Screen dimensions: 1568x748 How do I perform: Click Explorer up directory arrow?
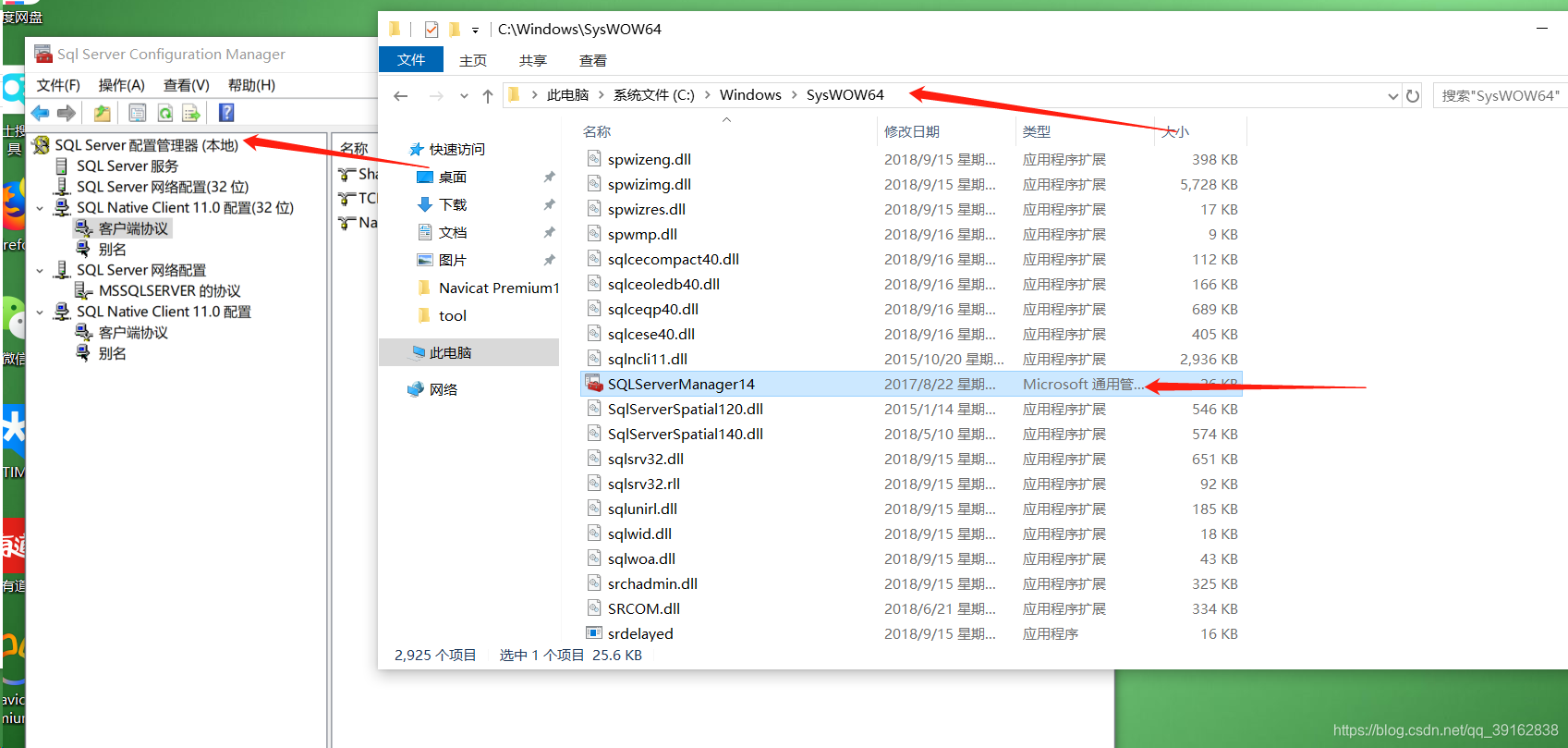tap(488, 95)
